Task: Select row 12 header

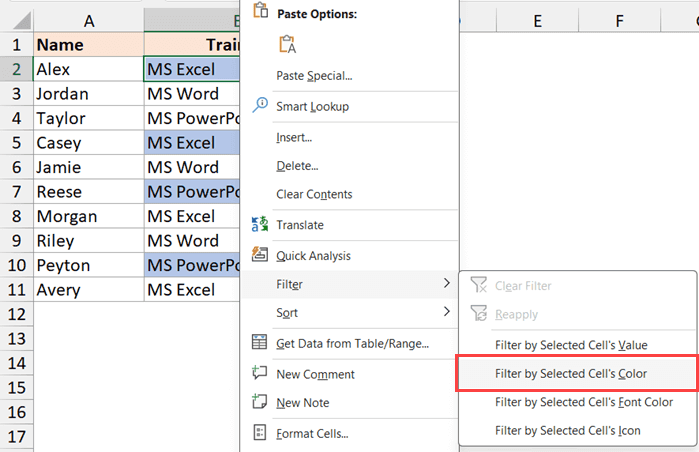Action: (16, 314)
